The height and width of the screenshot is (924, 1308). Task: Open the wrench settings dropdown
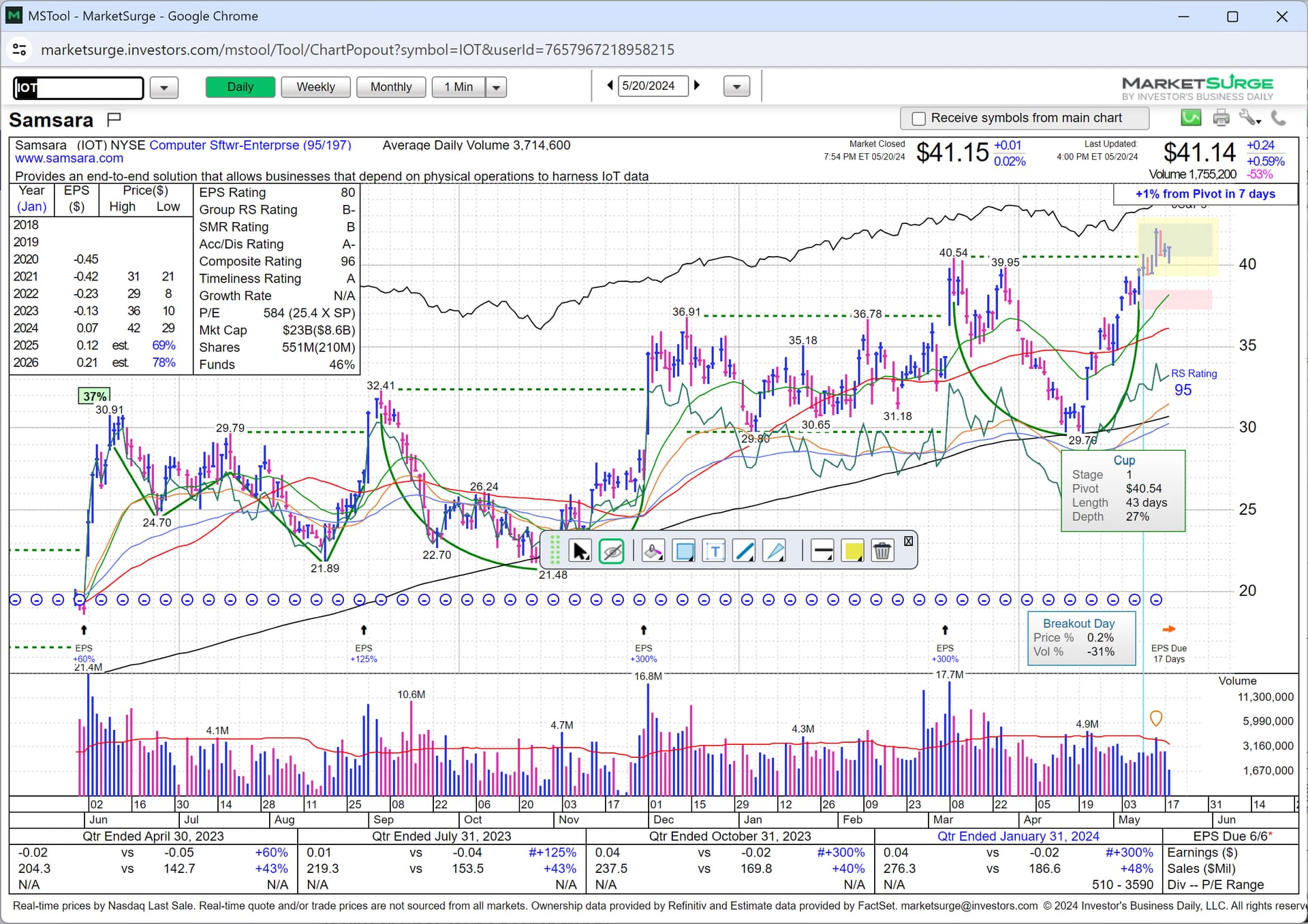[x=1250, y=118]
